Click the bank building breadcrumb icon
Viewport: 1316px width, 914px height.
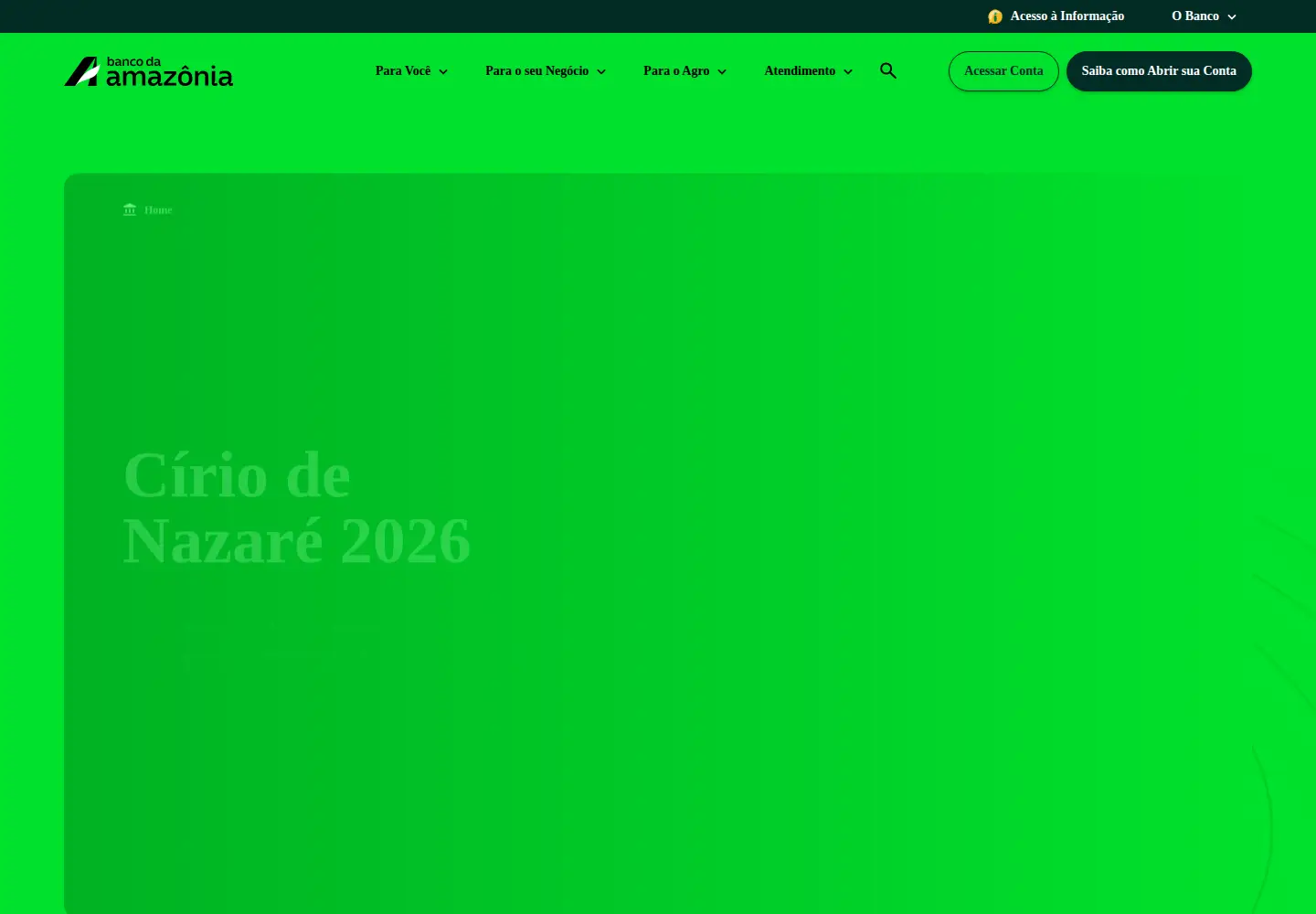tap(130, 209)
